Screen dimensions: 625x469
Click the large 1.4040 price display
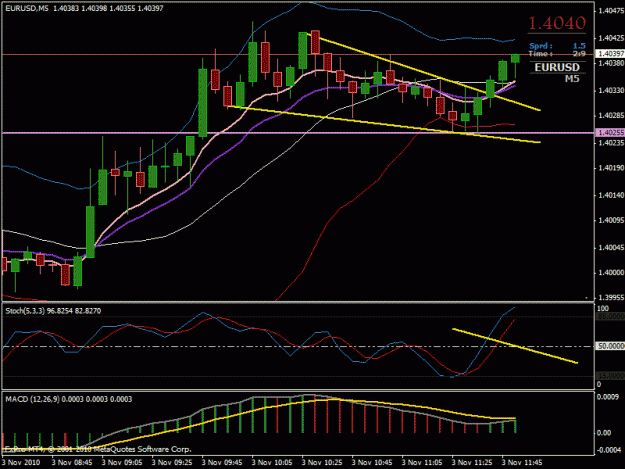(x=556, y=23)
